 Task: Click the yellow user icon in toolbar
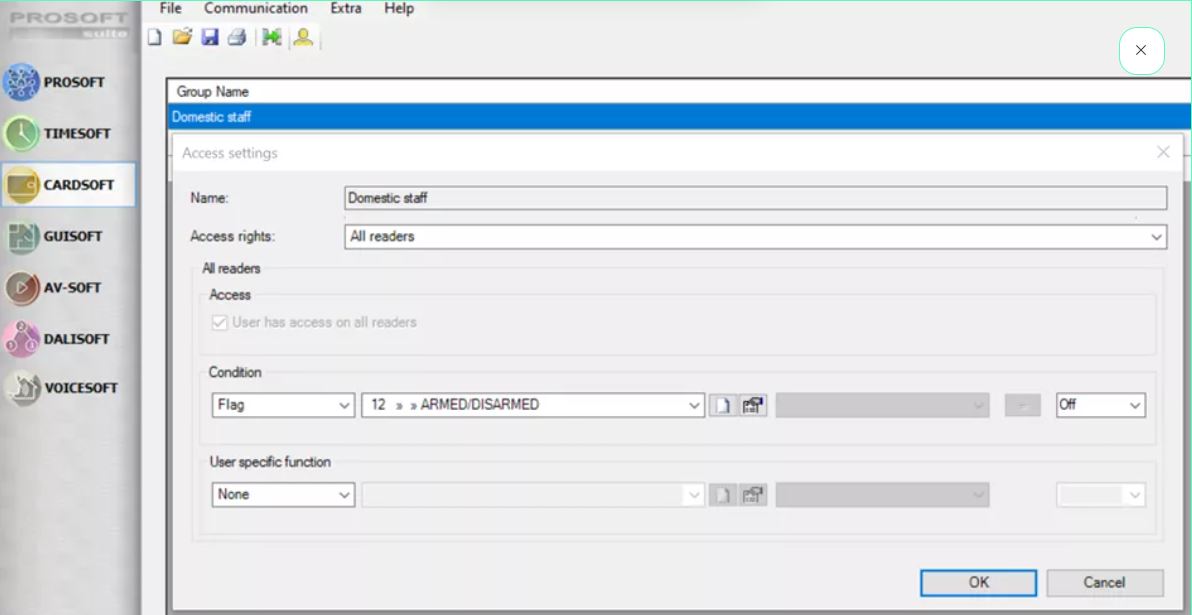(303, 38)
